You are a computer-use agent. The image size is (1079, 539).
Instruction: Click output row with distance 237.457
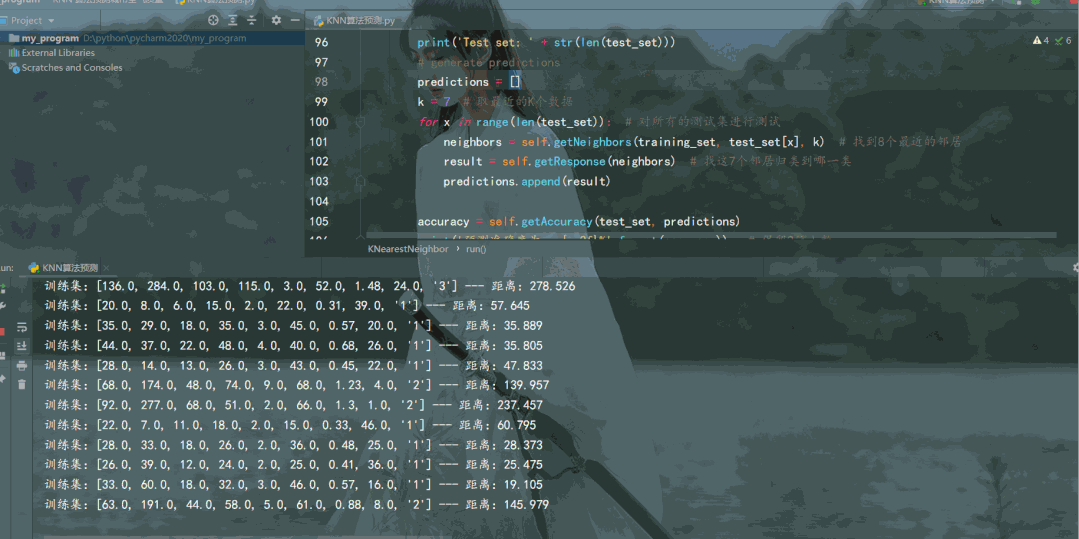[x=293, y=405]
